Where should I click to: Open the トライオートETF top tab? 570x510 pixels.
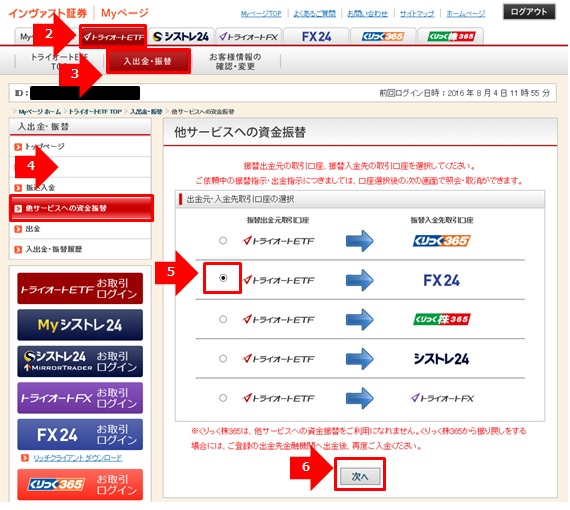(113, 37)
